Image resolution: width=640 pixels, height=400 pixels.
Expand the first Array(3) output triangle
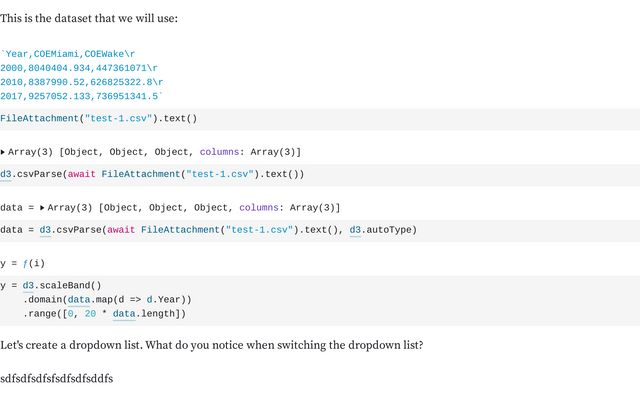point(3,152)
